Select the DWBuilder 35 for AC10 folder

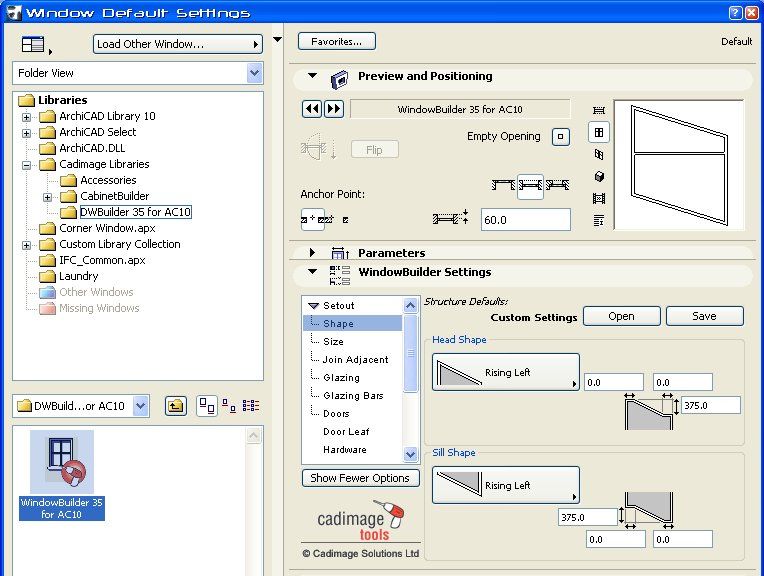126,212
